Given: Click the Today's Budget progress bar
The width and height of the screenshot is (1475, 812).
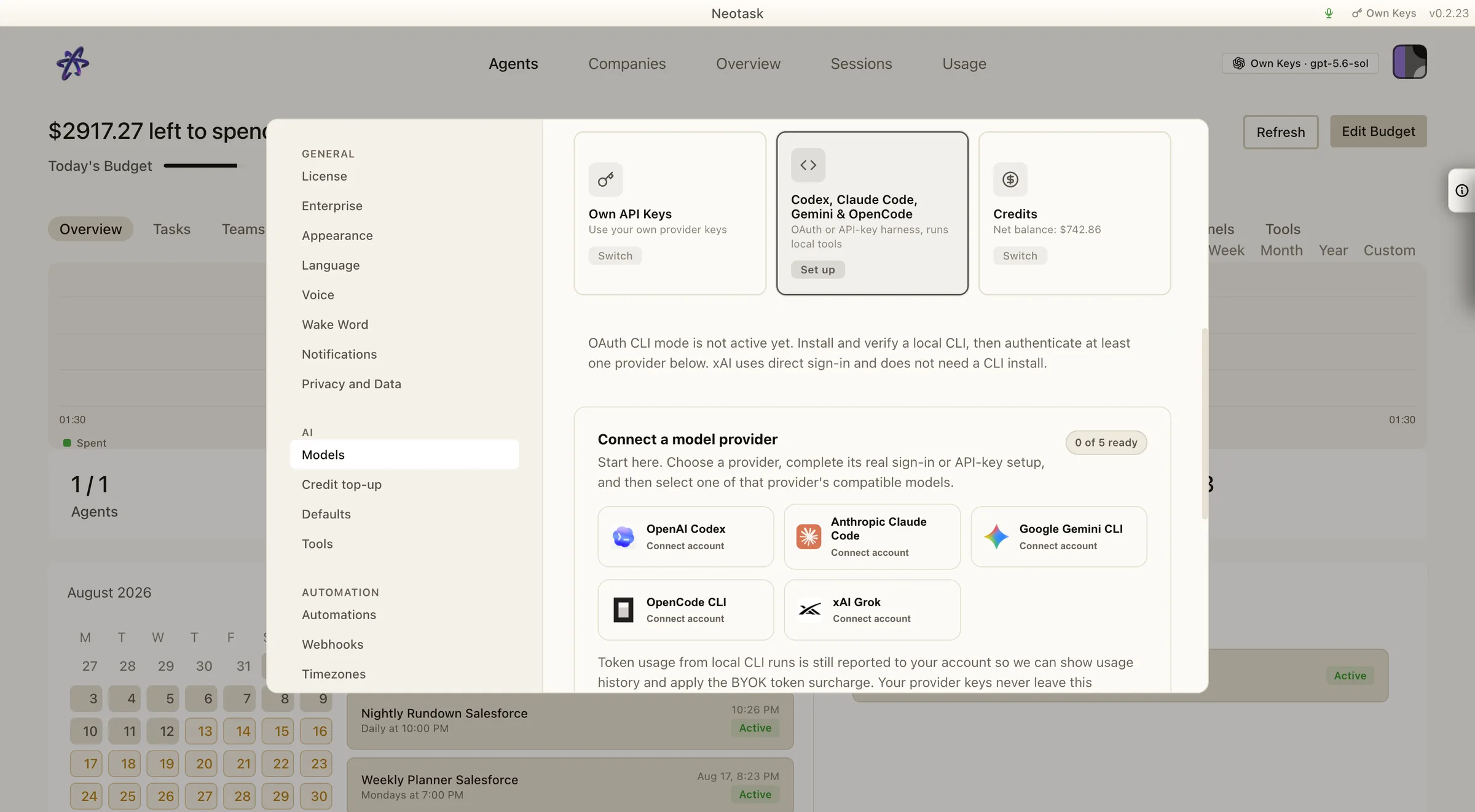Looking at the screenshot, I should point(200,166).
